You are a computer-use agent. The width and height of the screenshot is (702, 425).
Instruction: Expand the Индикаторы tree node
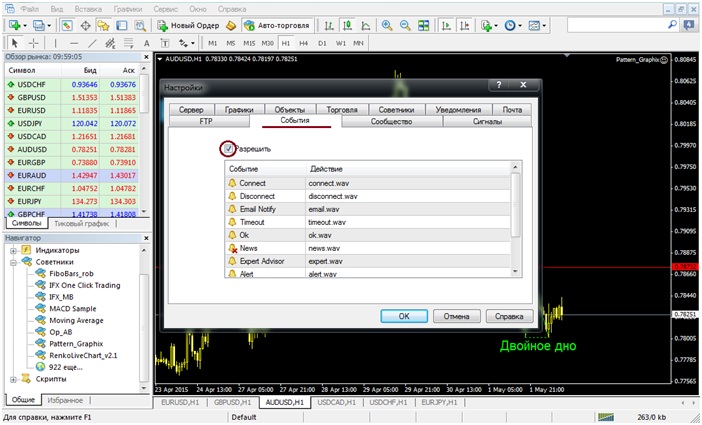pos(14,249)
